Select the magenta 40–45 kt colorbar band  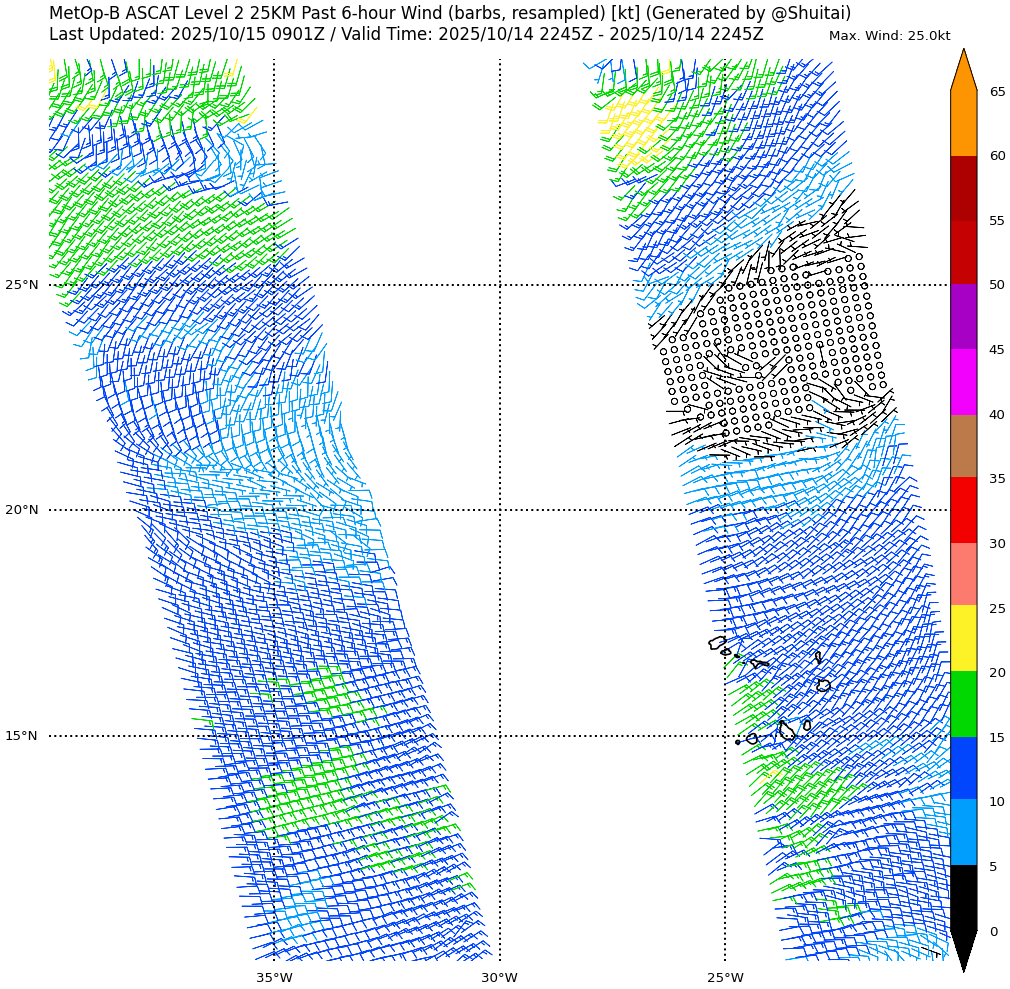(x=963, y=382)
